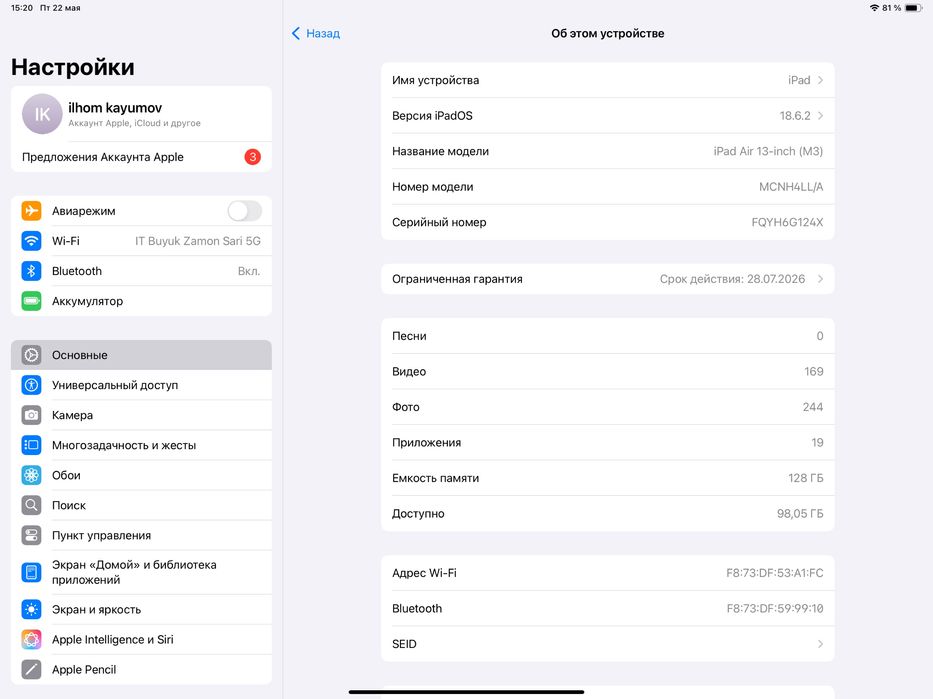This screenshot has width=933, height=699.
Task: Tap the back chevron arrow
Action: point(296,33)
